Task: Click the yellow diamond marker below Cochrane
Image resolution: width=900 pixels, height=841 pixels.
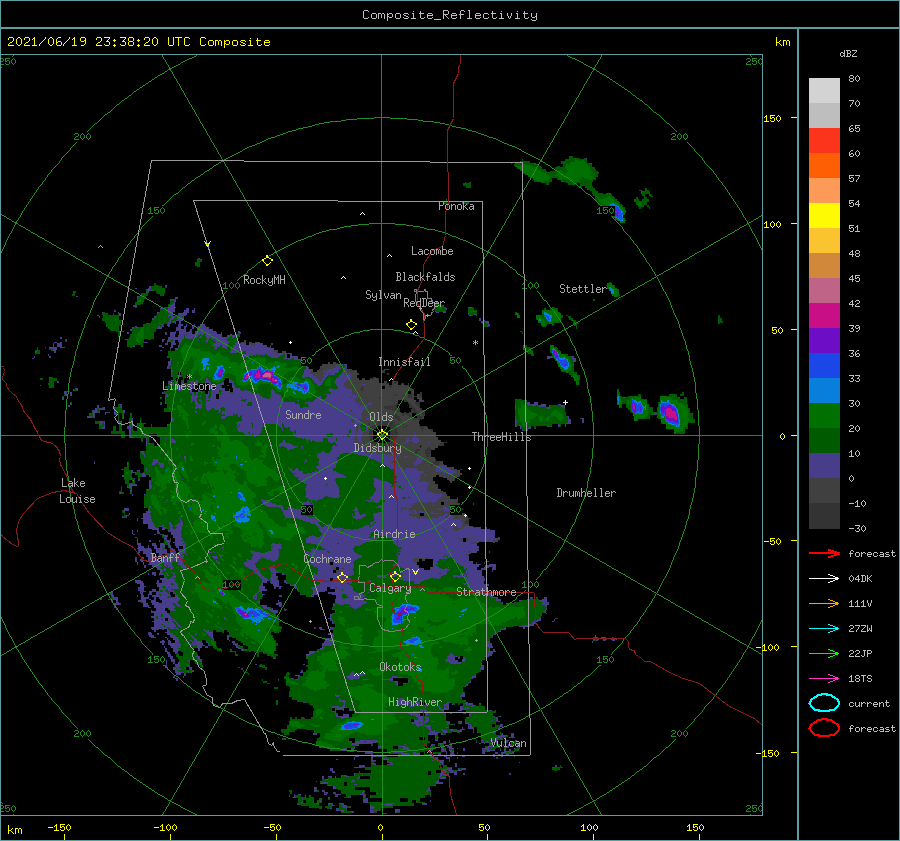Action: (342, 578)
